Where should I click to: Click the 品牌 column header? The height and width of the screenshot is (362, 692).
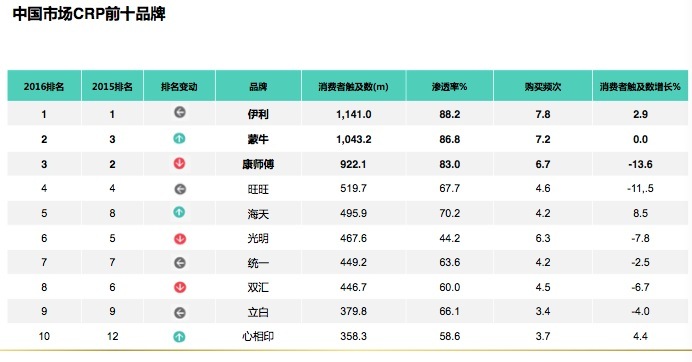258,86
